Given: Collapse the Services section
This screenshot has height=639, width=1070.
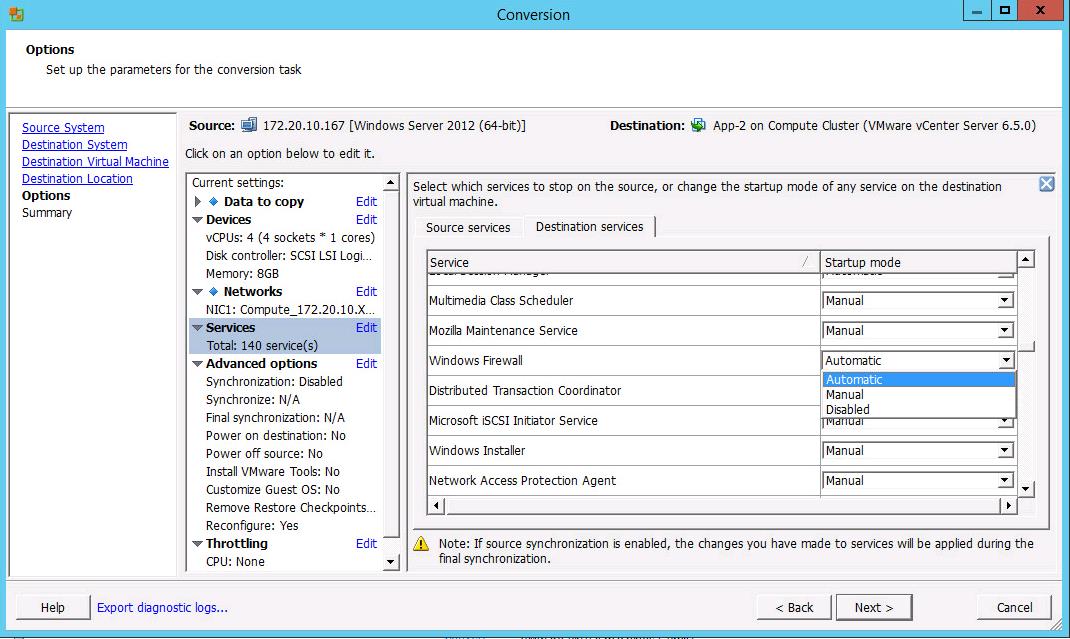Looking at the screenshot, I should [197, 328].
